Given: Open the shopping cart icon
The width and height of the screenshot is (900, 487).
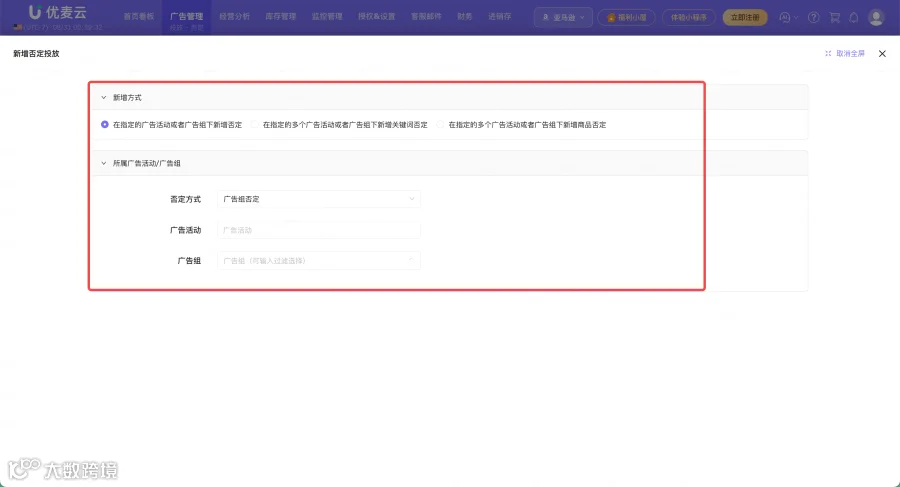Looking at the screenshot, I should click(x=835, y=17).
